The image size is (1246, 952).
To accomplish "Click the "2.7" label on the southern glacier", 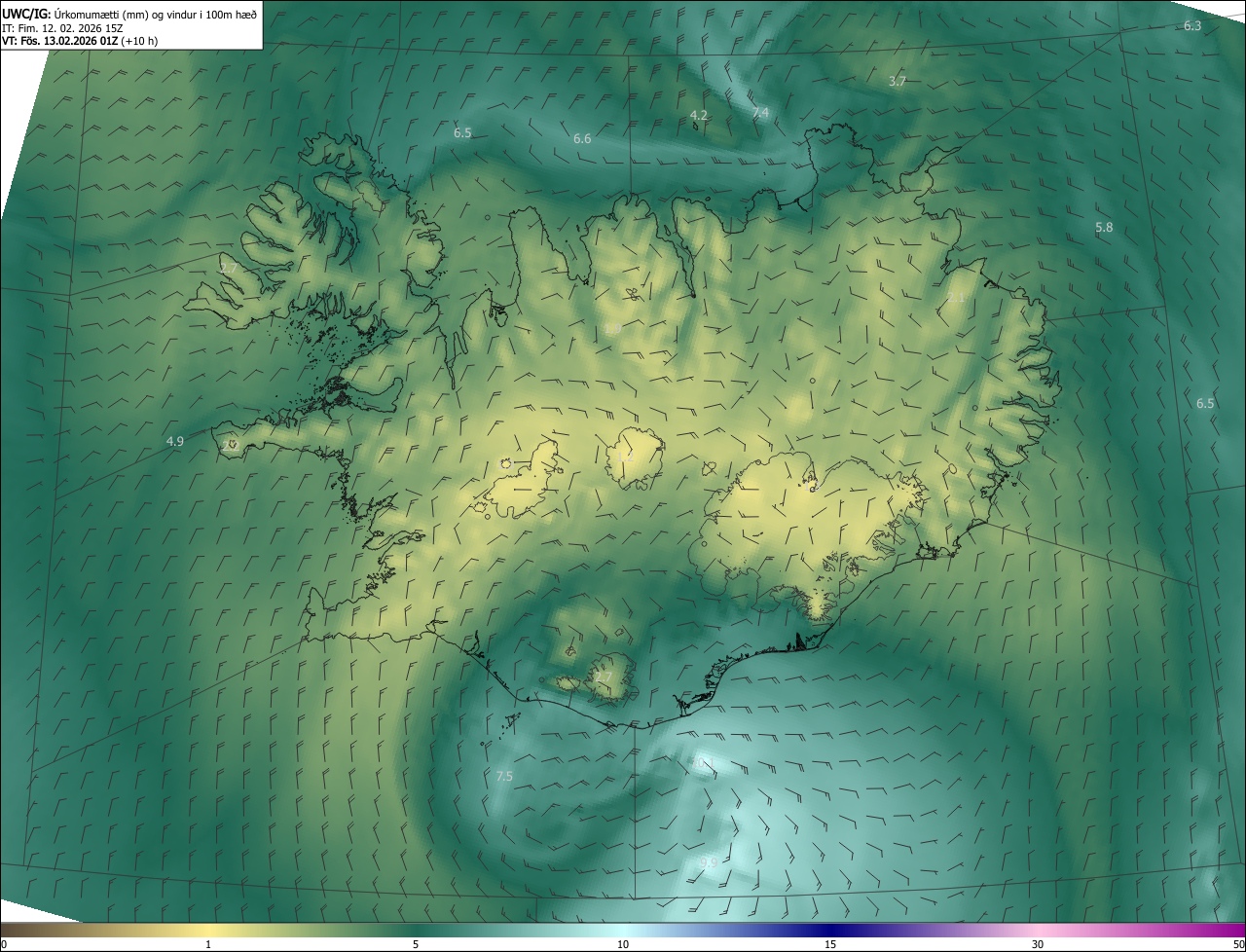I will (604, 677).
